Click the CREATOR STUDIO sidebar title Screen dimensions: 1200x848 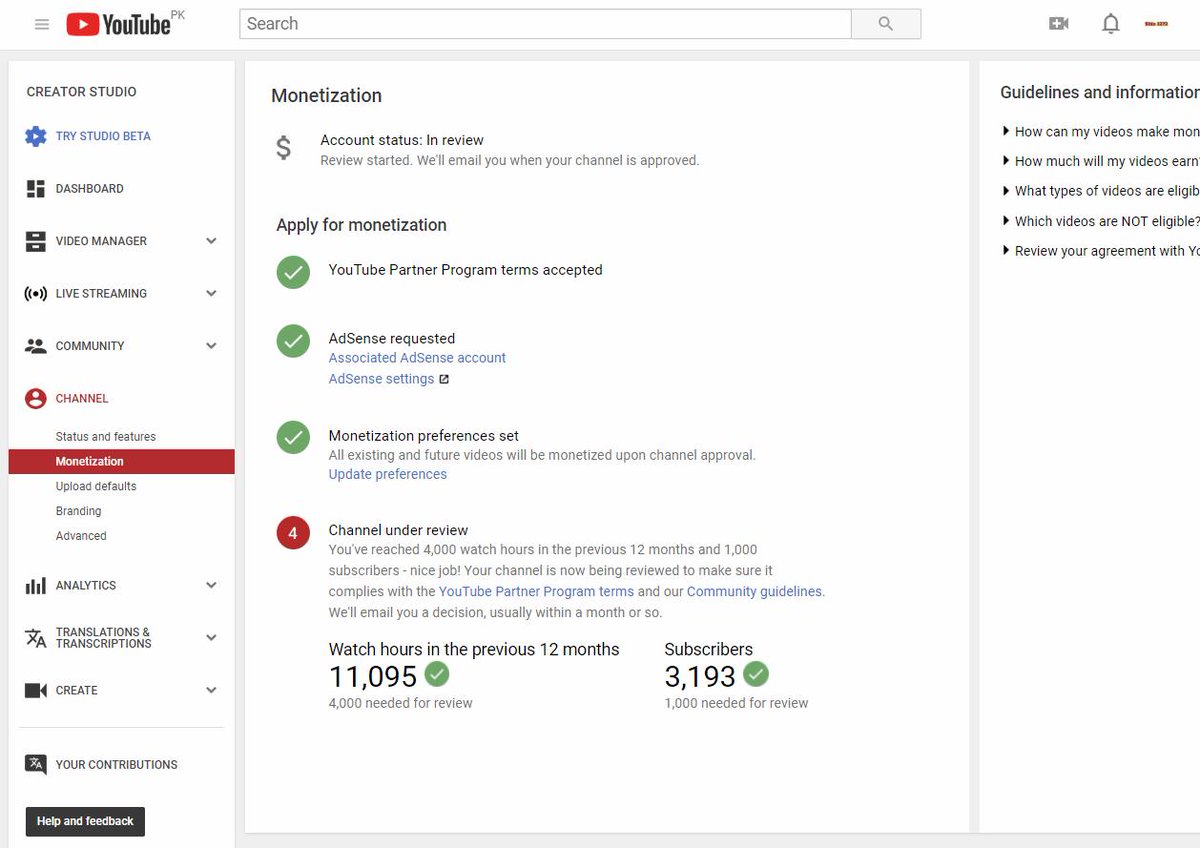82,92
